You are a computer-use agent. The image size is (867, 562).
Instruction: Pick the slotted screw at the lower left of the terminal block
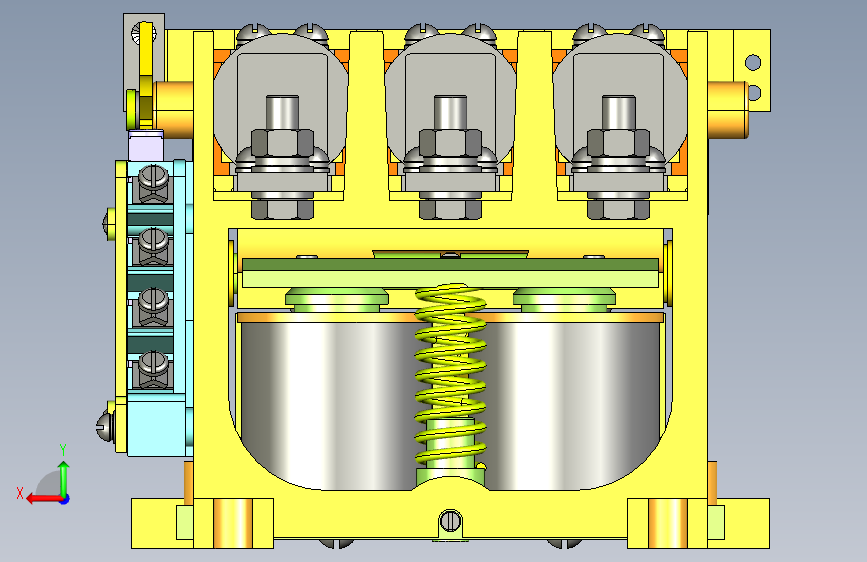click(x=105, y=426)
